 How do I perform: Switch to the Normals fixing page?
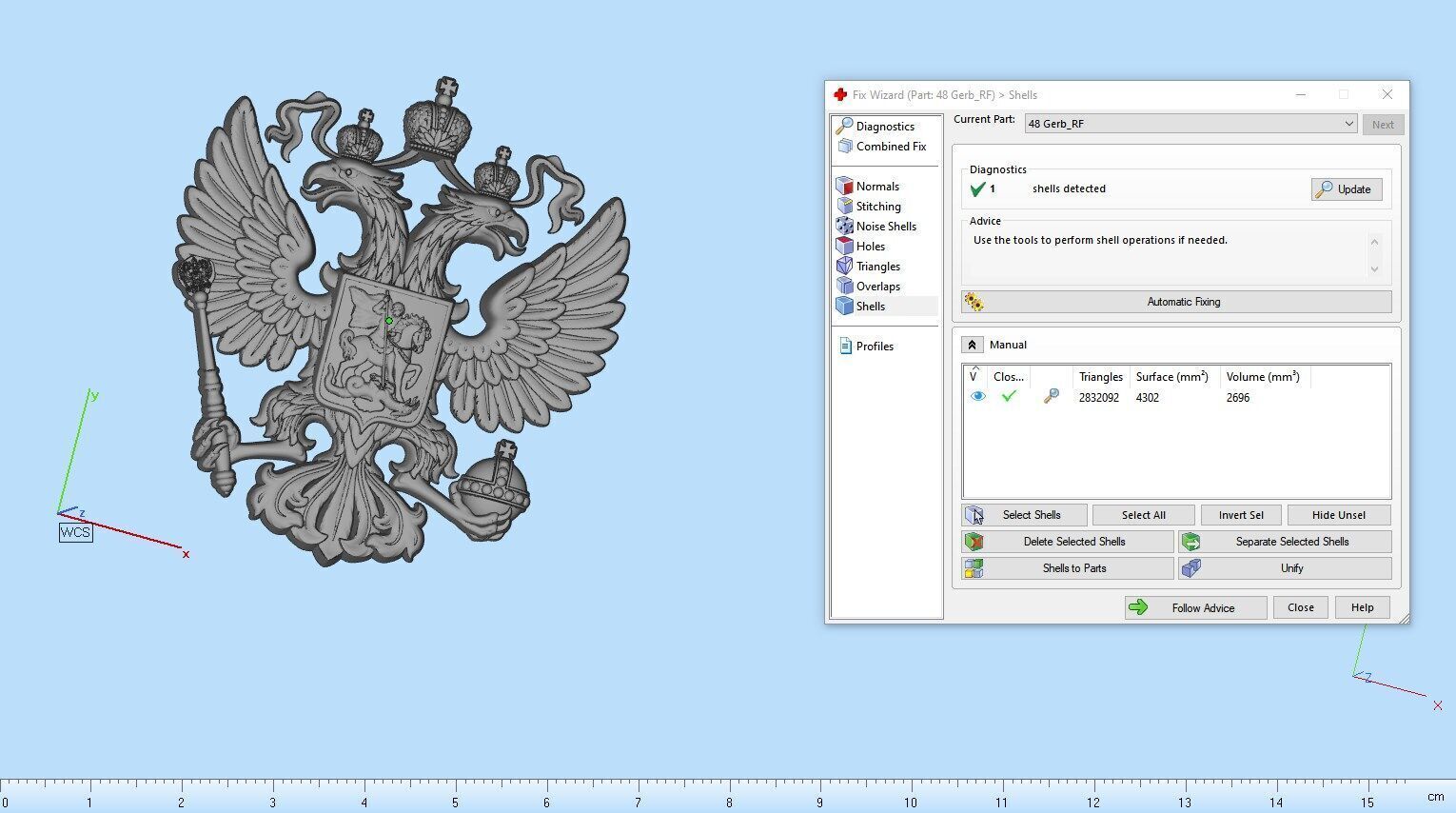click(x=868, y=186)
